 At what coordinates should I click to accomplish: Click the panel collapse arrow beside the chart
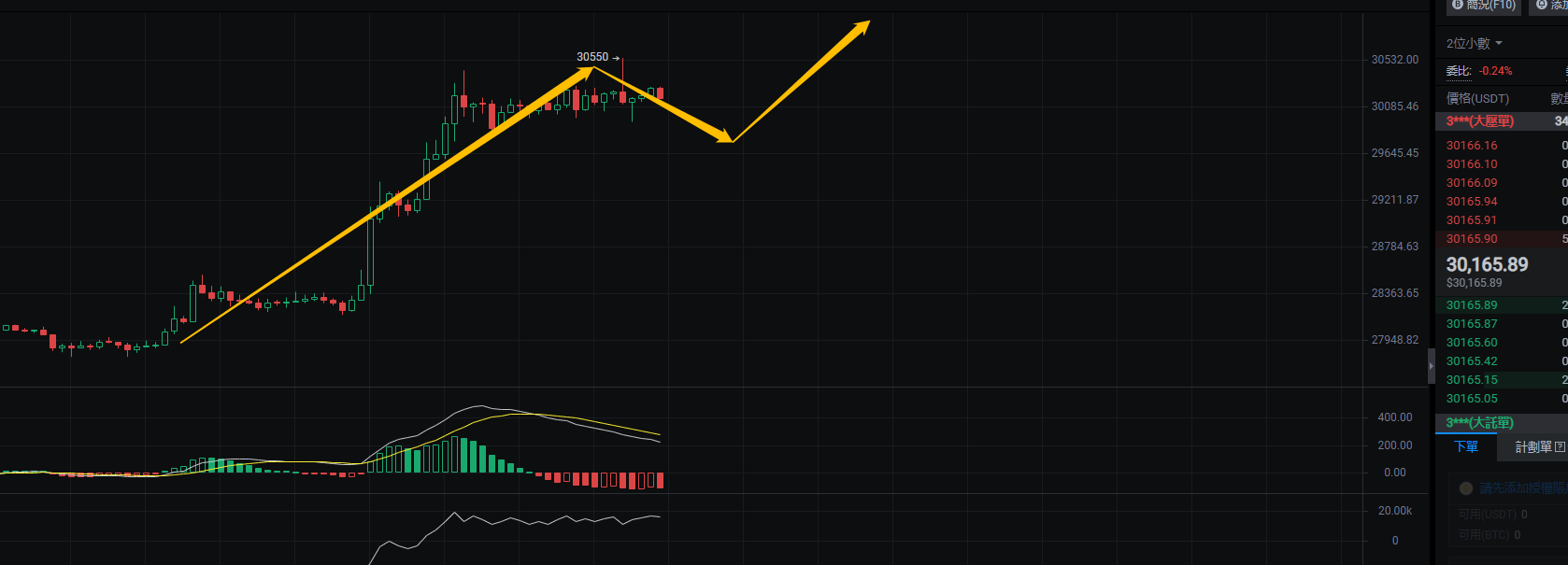pyautogui.click(x=1431, y=366)
